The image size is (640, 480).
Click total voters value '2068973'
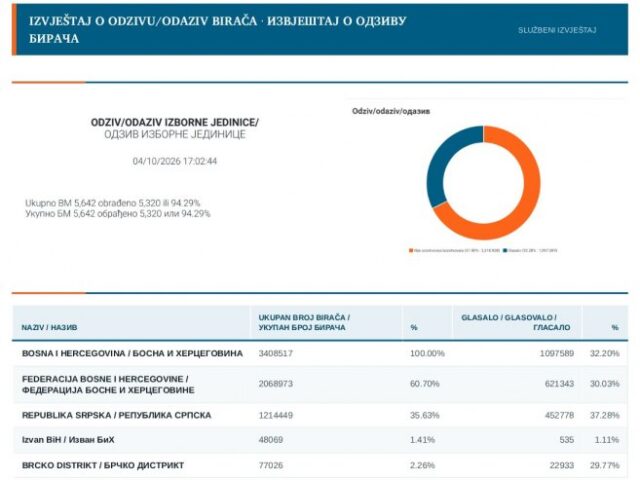pos(276,384)
